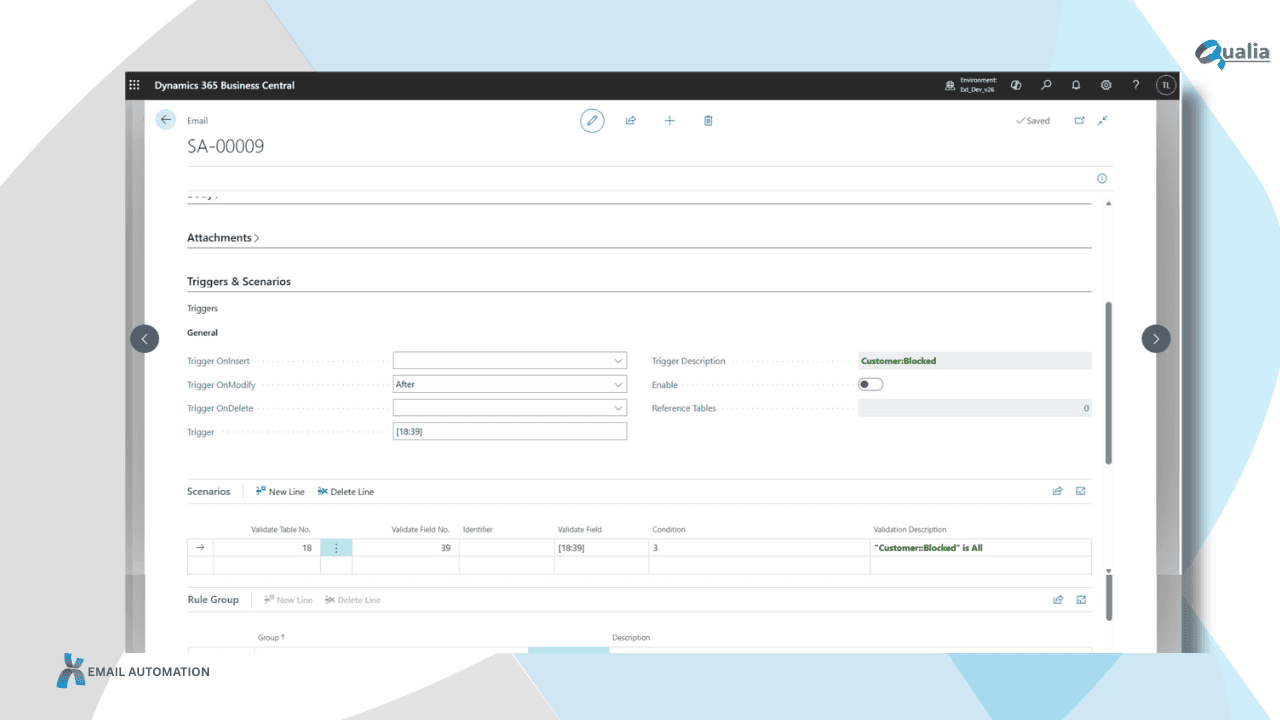This screenshot has width=1280, height=720.
Task: Click the pencil edit icon
Action: 592,121
